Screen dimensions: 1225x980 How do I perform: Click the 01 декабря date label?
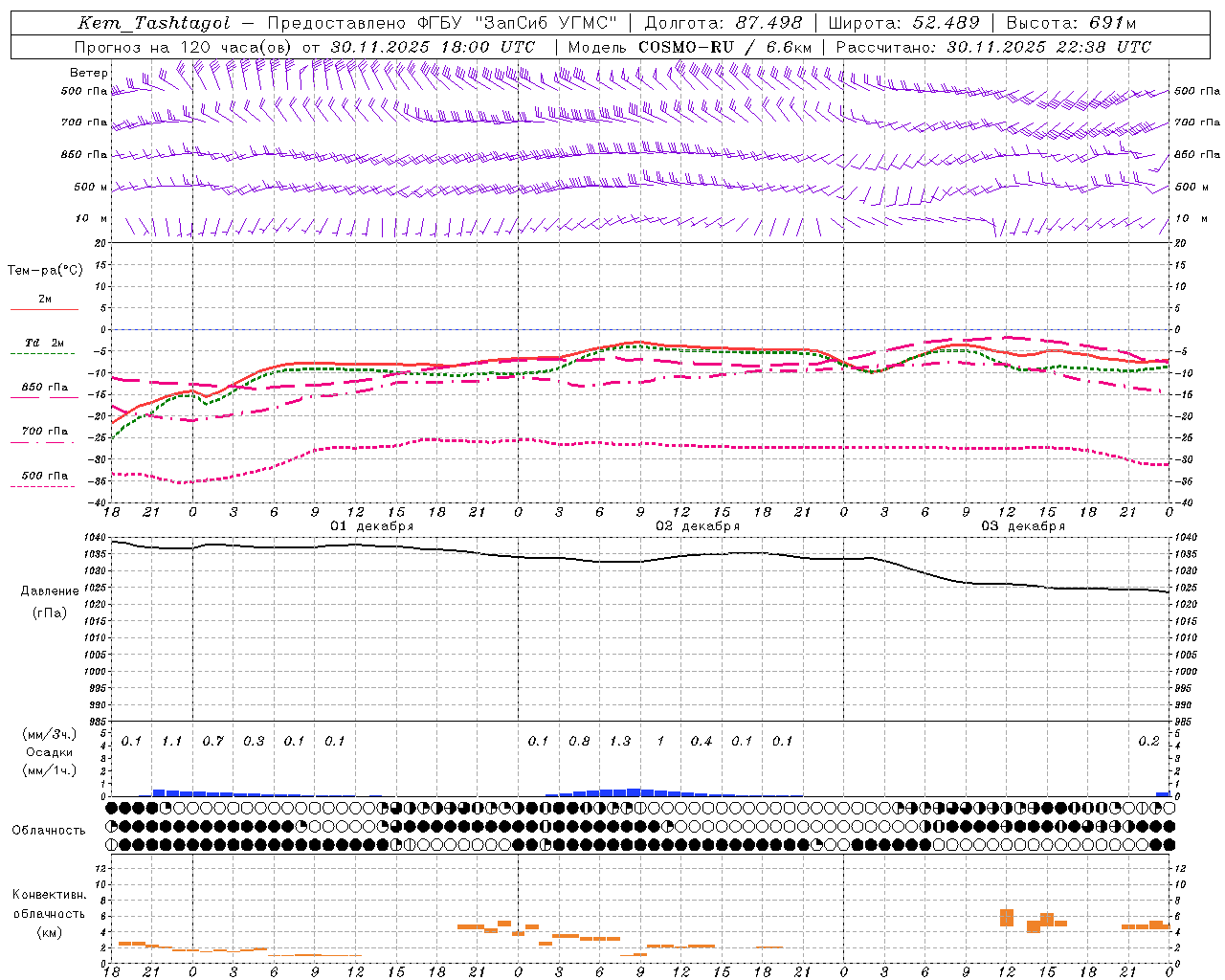pos(372,526)
